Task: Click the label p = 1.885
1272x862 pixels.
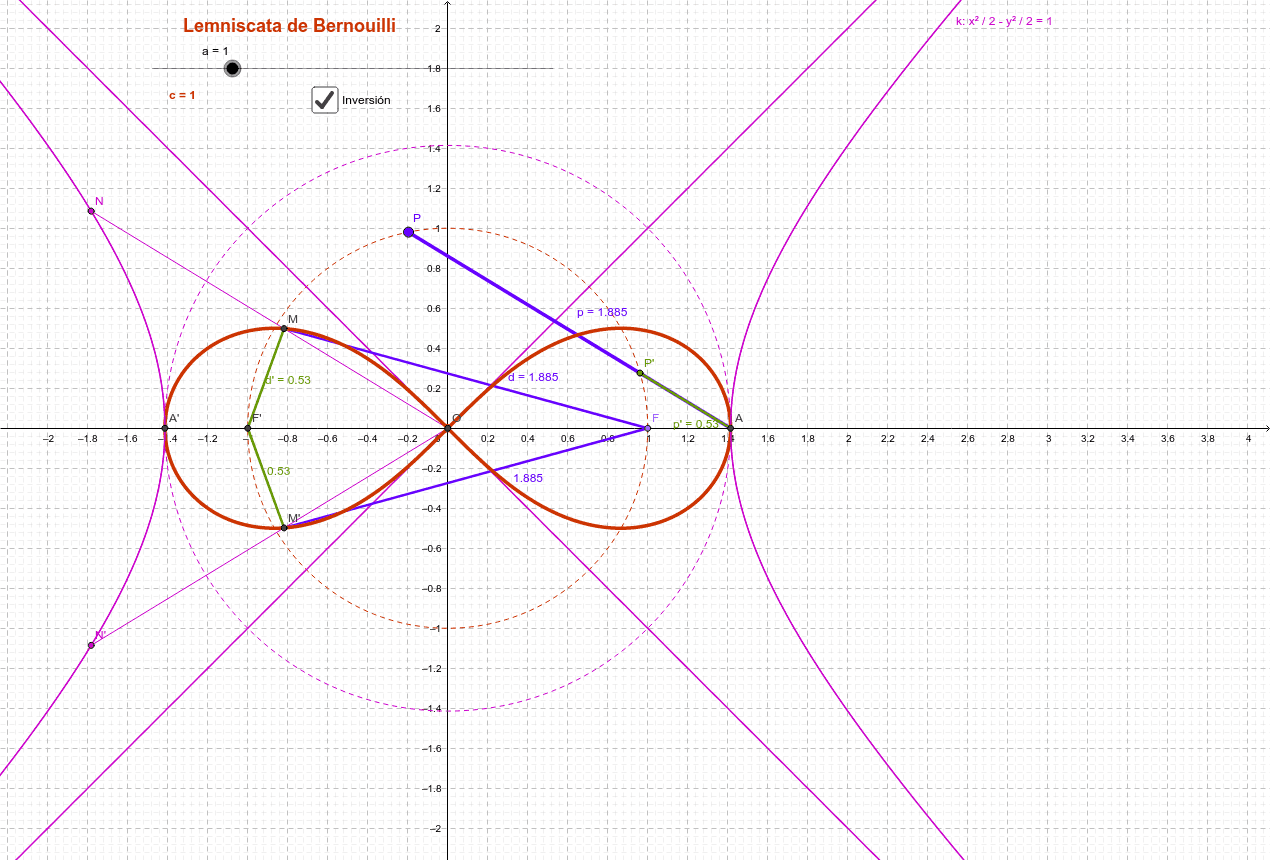Action: 602,312
